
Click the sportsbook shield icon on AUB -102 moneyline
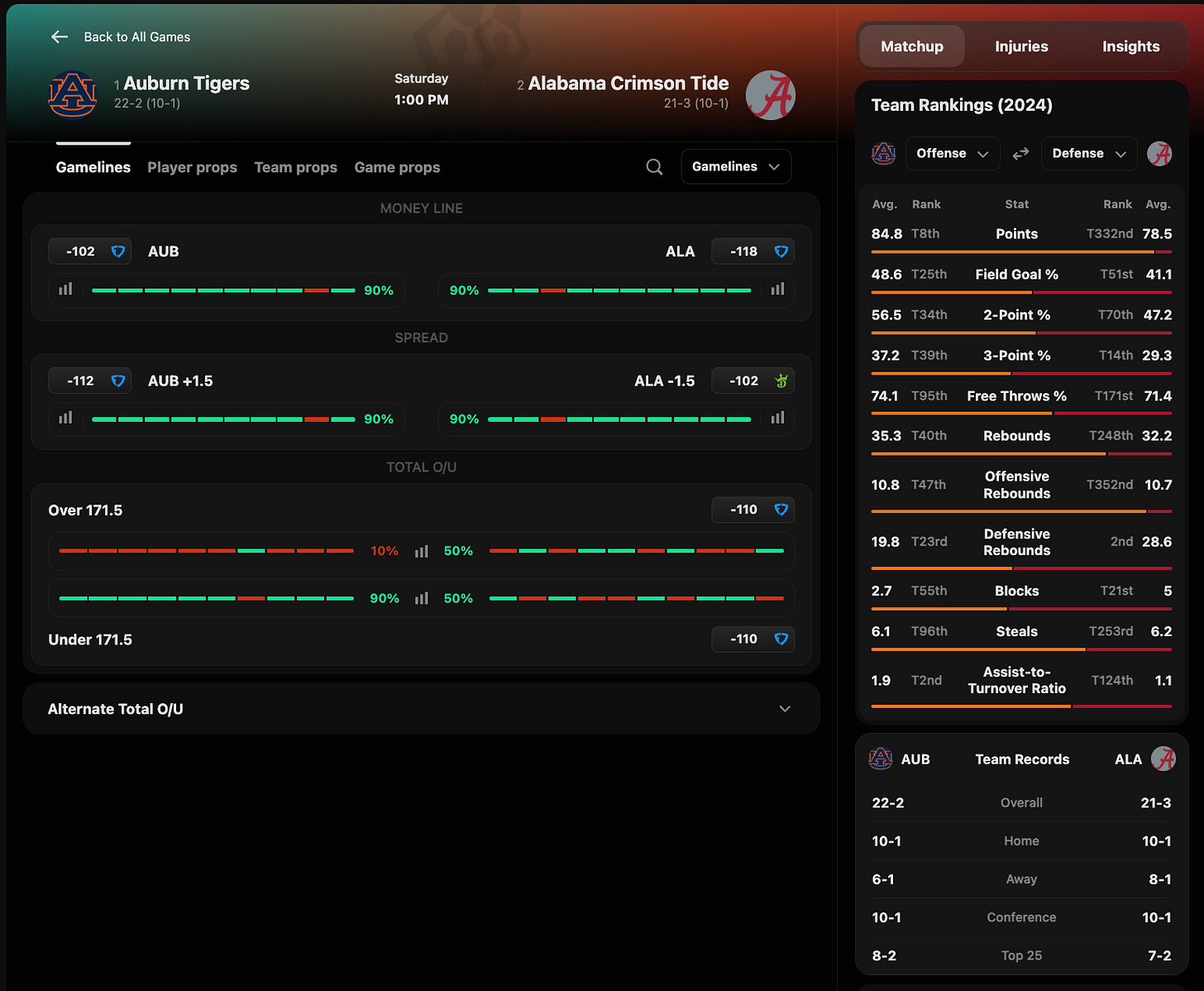118,251
